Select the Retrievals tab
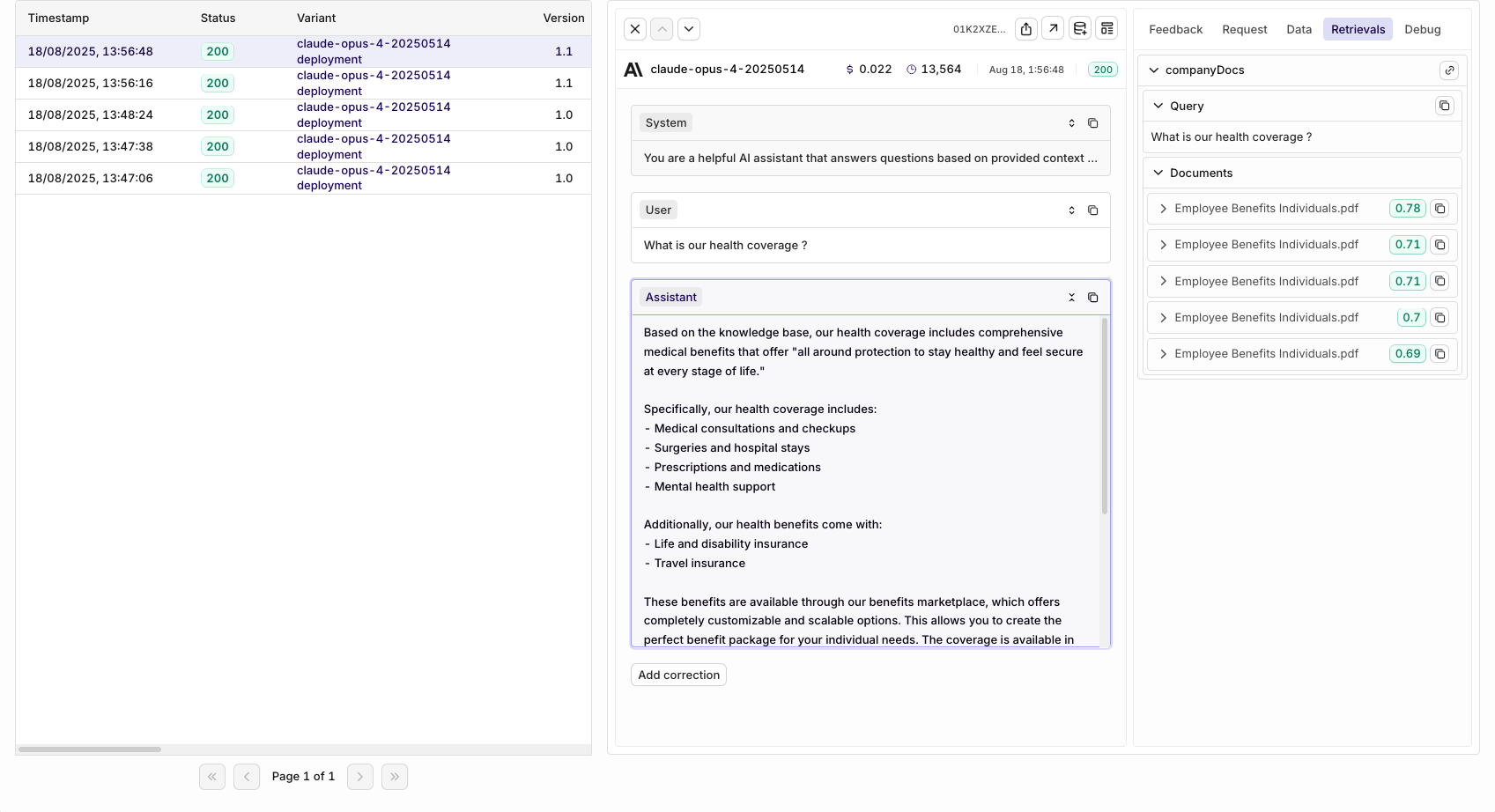 pyautogui.click(x=1358, y=29)
